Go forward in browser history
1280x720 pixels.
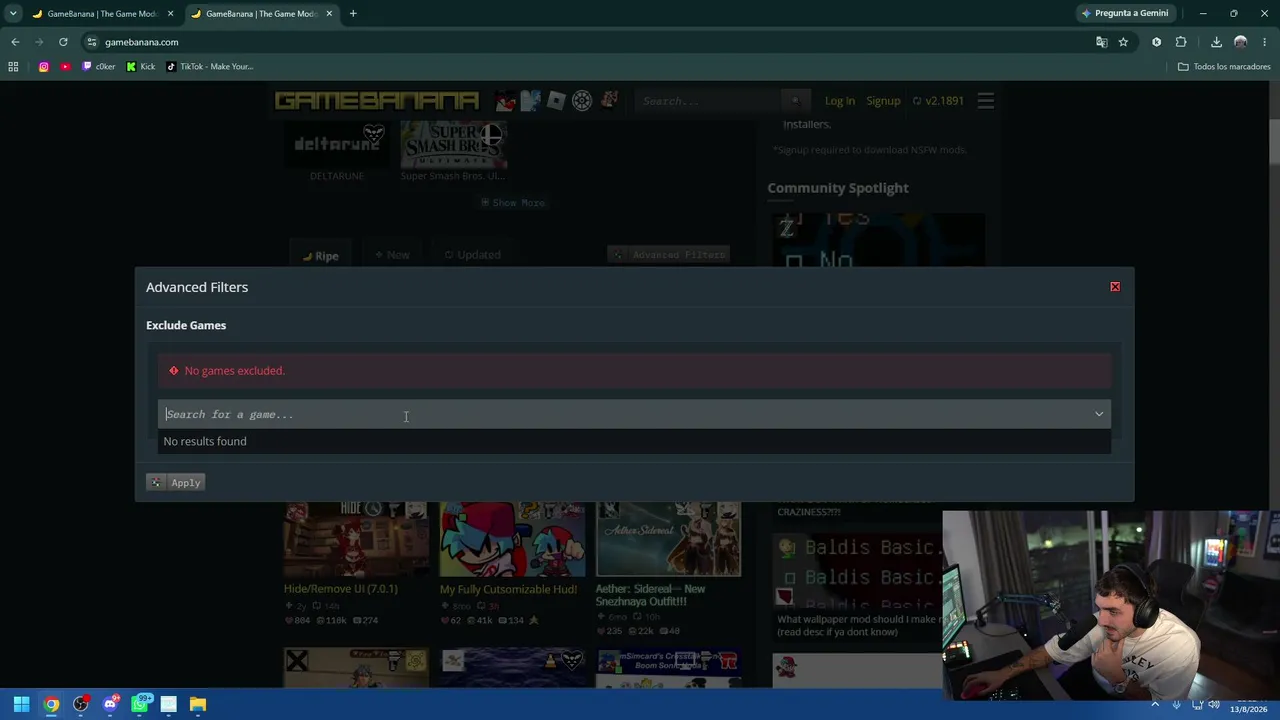coord(39,42)
